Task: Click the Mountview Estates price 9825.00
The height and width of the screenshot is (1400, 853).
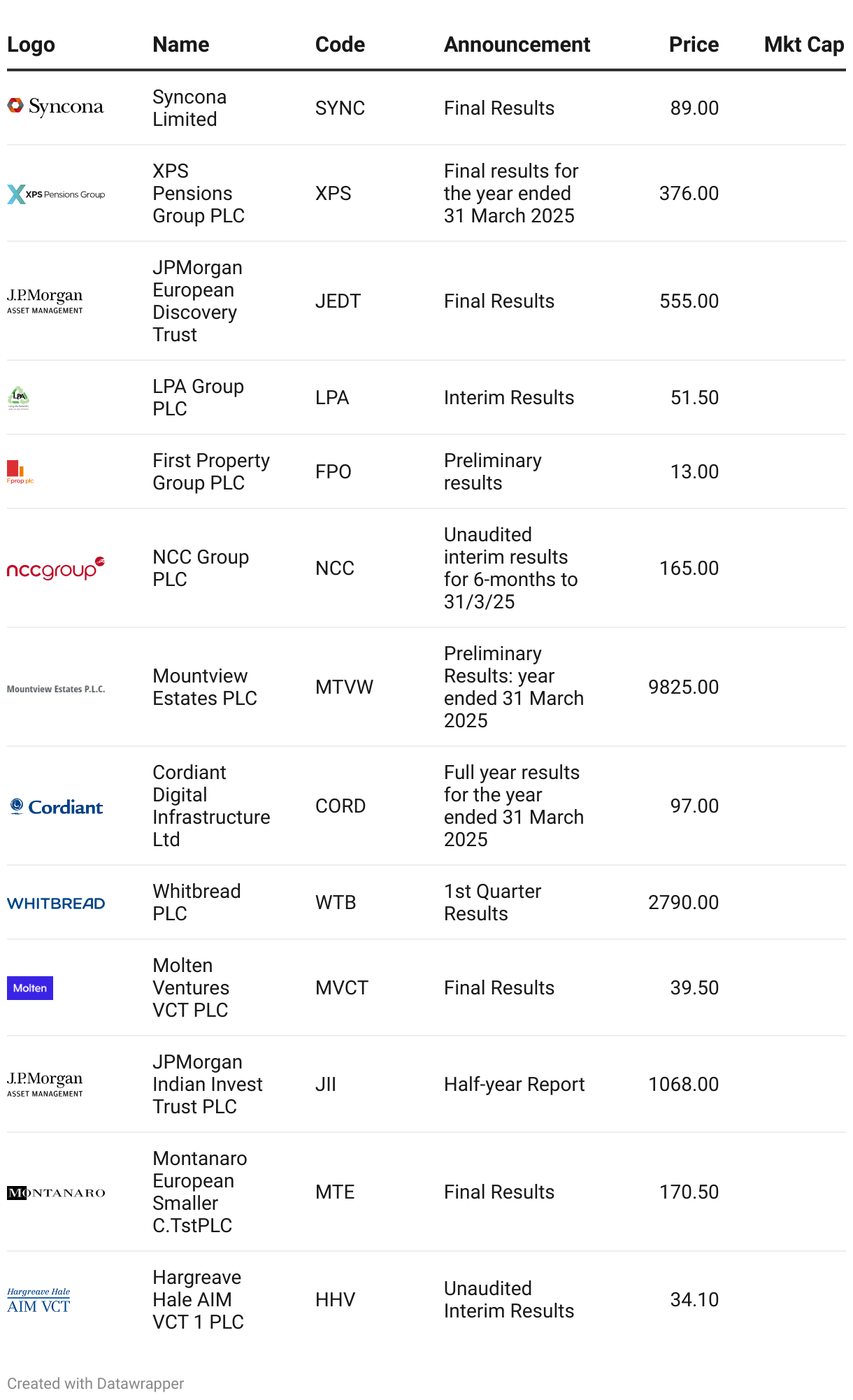Action: (683, 687)
